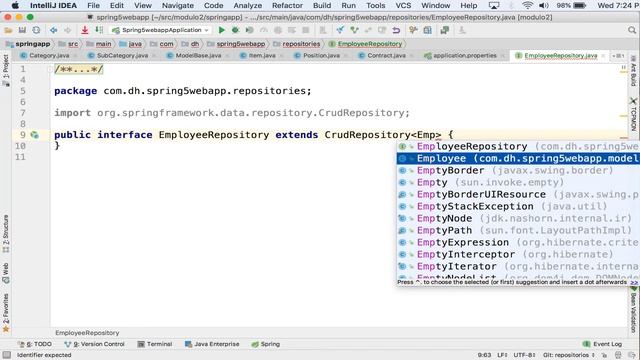Revert changes with purple undo arrow icon
Image resolution: width=640 pixels, height=360 pixels.
click(396, 30)
